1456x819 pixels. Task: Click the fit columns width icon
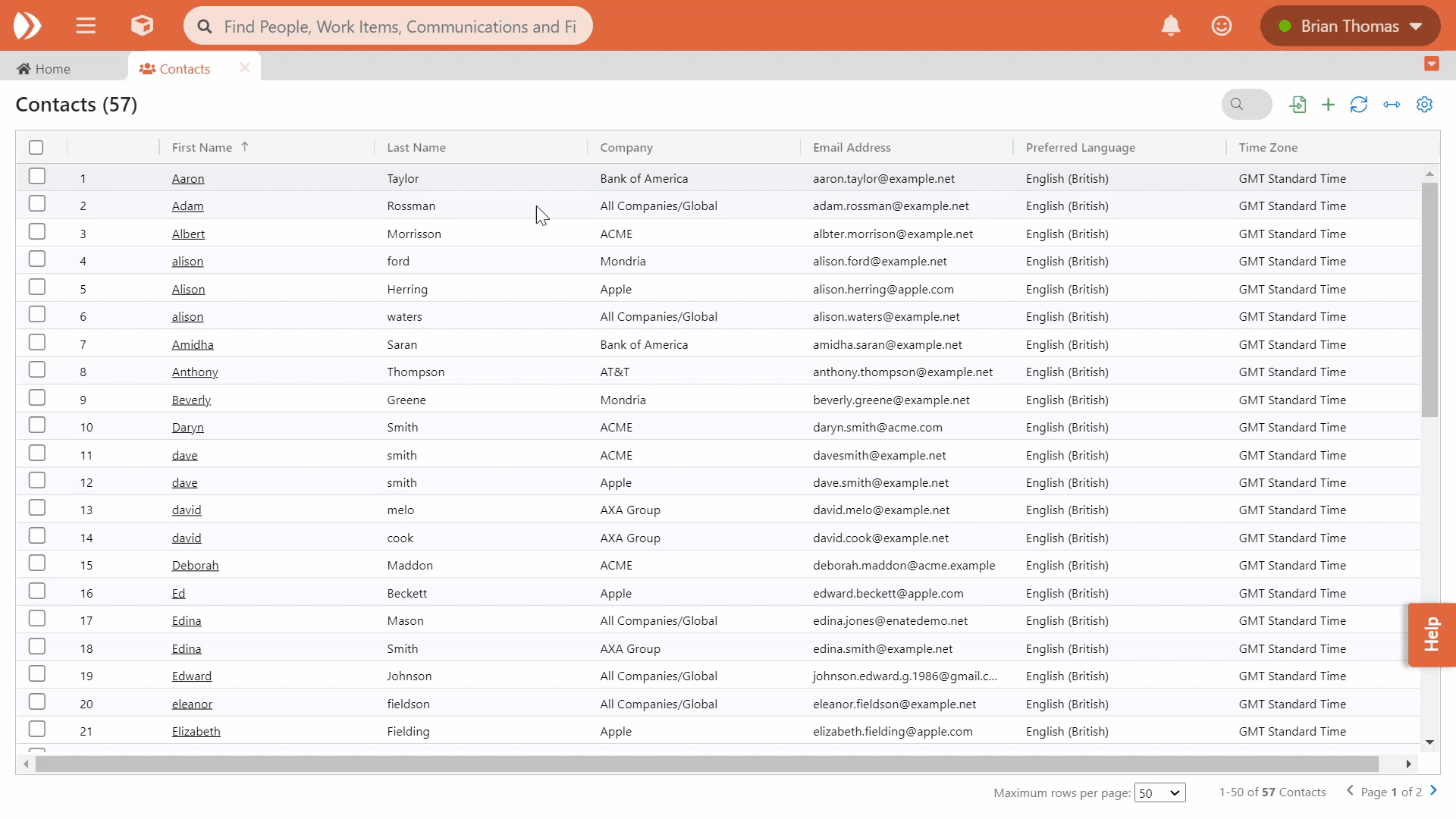coord(1392,105)
